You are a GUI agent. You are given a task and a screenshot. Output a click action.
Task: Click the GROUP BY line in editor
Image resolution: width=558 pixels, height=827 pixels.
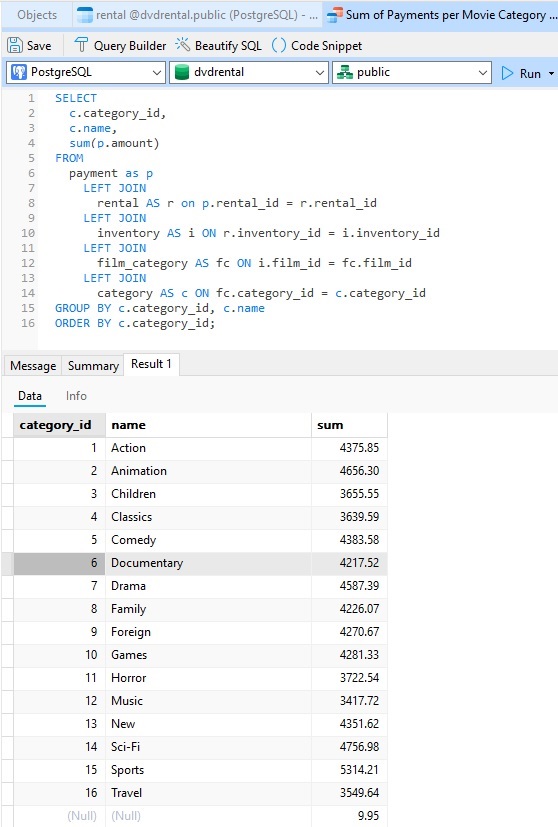click(160, 309)
